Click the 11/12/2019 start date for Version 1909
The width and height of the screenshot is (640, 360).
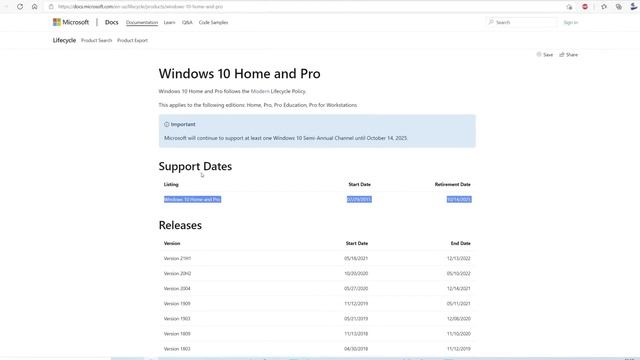coord(356,304)
